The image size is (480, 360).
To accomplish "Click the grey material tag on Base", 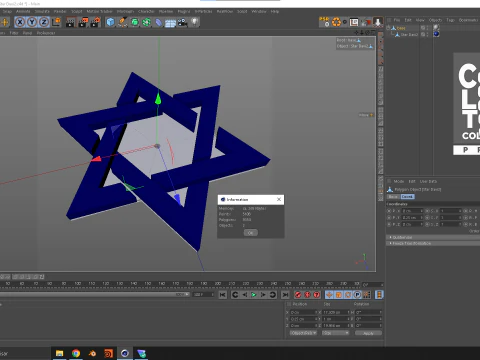I will (x=436, y=28).
